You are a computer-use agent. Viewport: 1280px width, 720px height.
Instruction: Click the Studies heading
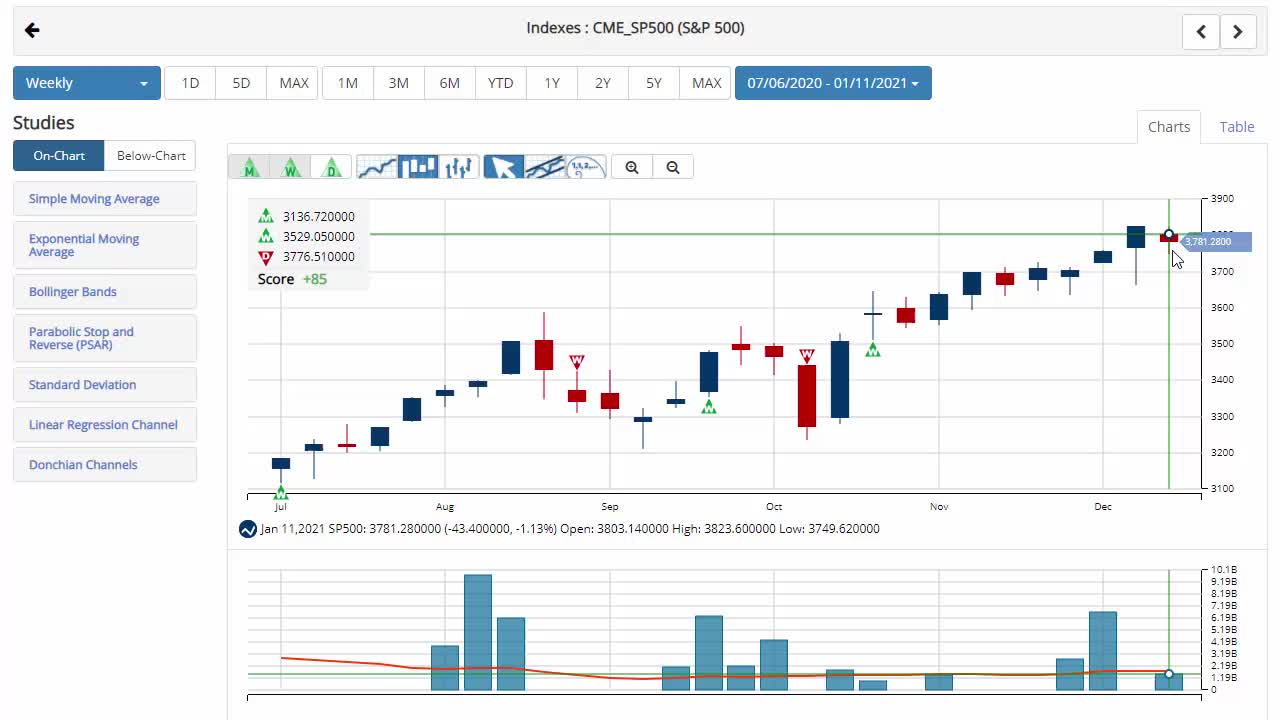click(44, 123)
